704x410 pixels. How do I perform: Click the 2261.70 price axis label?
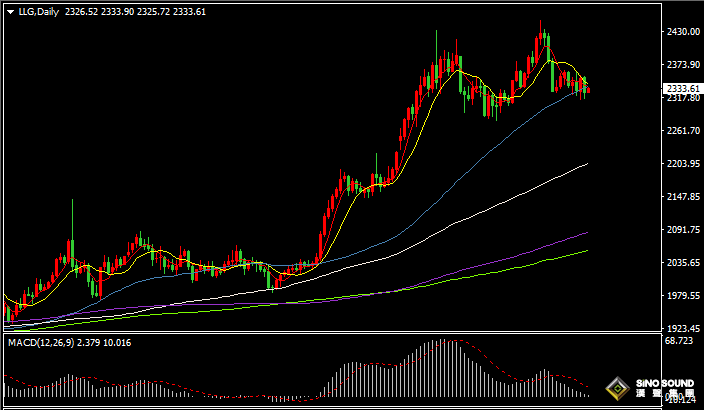[681, 131]
